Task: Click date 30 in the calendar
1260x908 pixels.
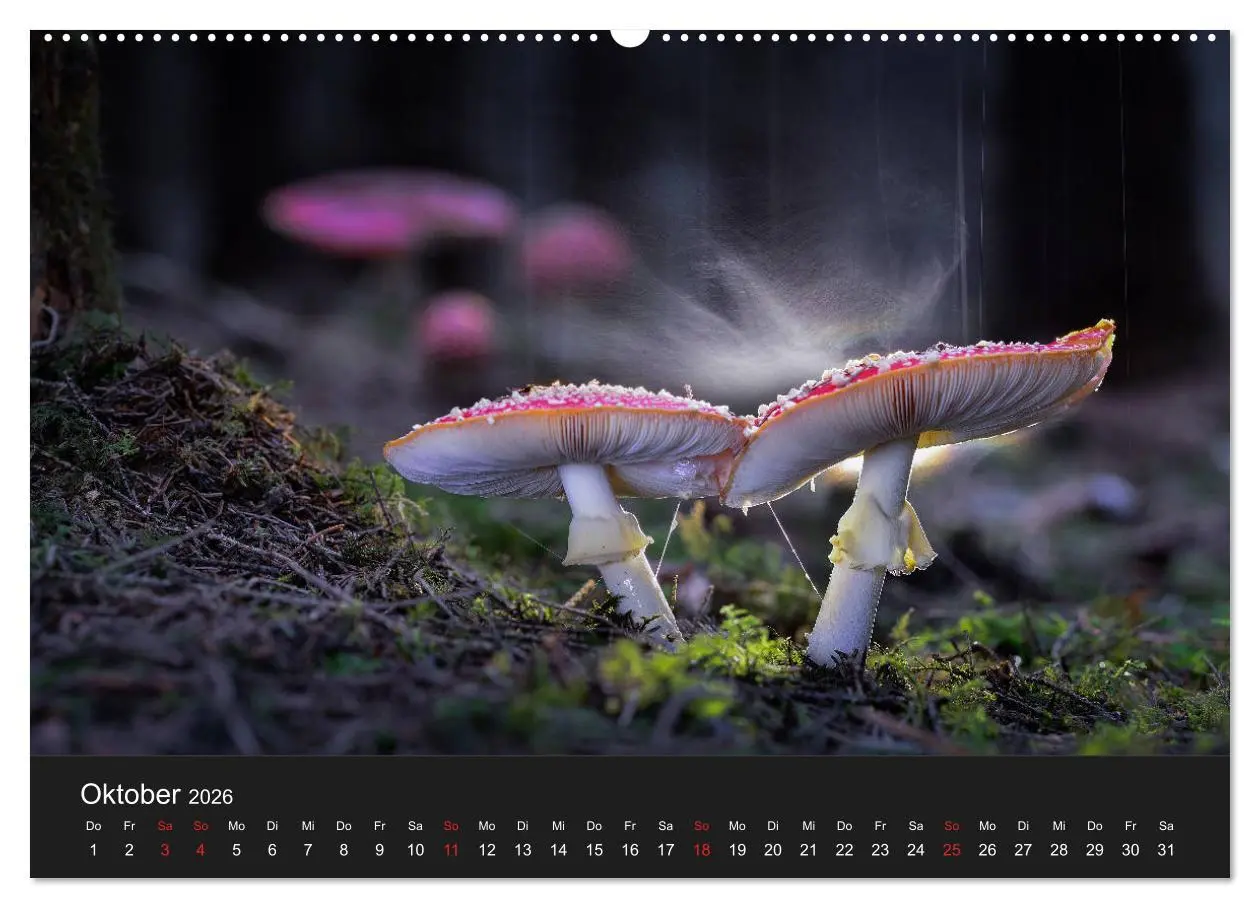Action: pyautogui.click(x=1131, y=850)
